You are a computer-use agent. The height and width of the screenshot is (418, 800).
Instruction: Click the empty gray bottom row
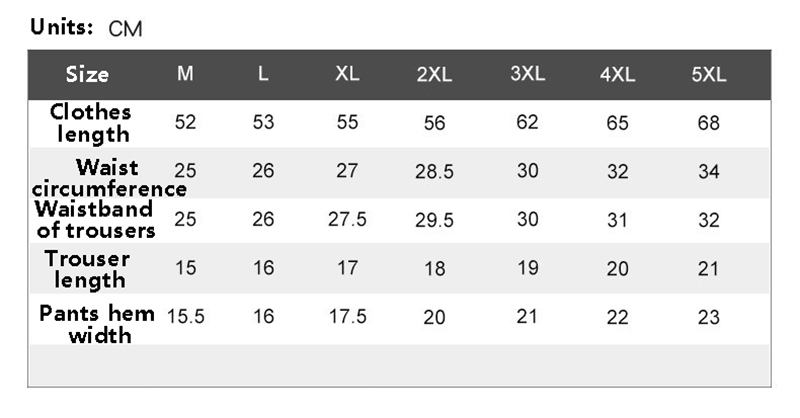[x=399, y=365]
